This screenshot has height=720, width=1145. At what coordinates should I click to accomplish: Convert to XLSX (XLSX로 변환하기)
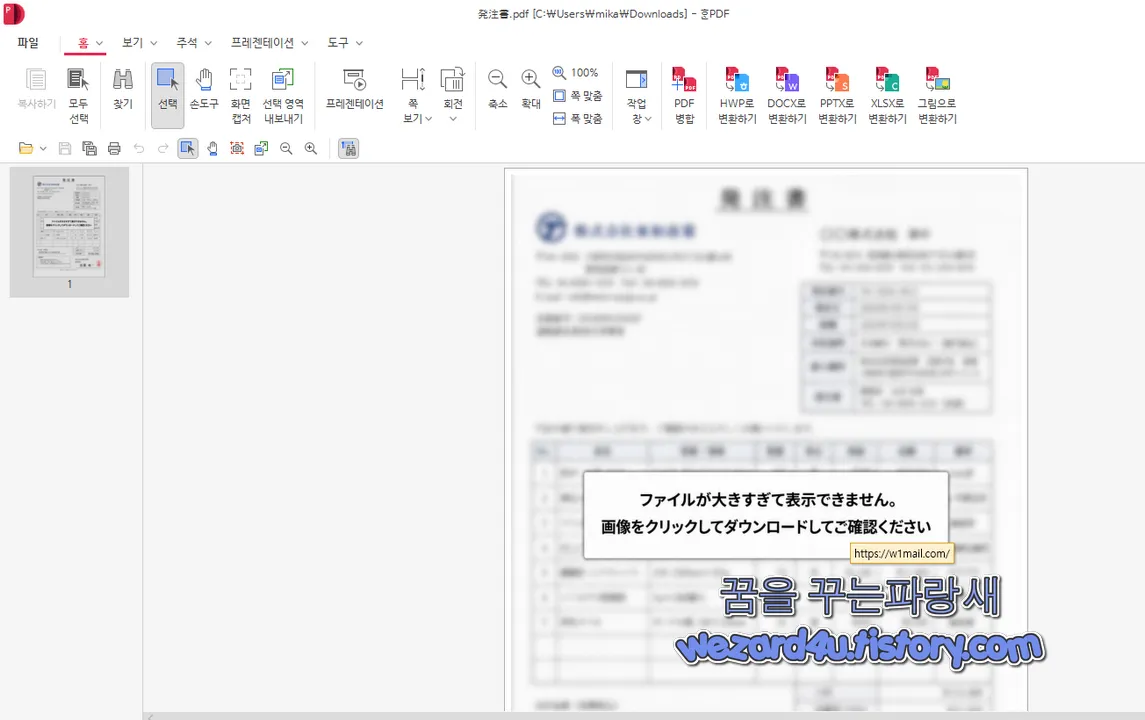tap(887, 96)
